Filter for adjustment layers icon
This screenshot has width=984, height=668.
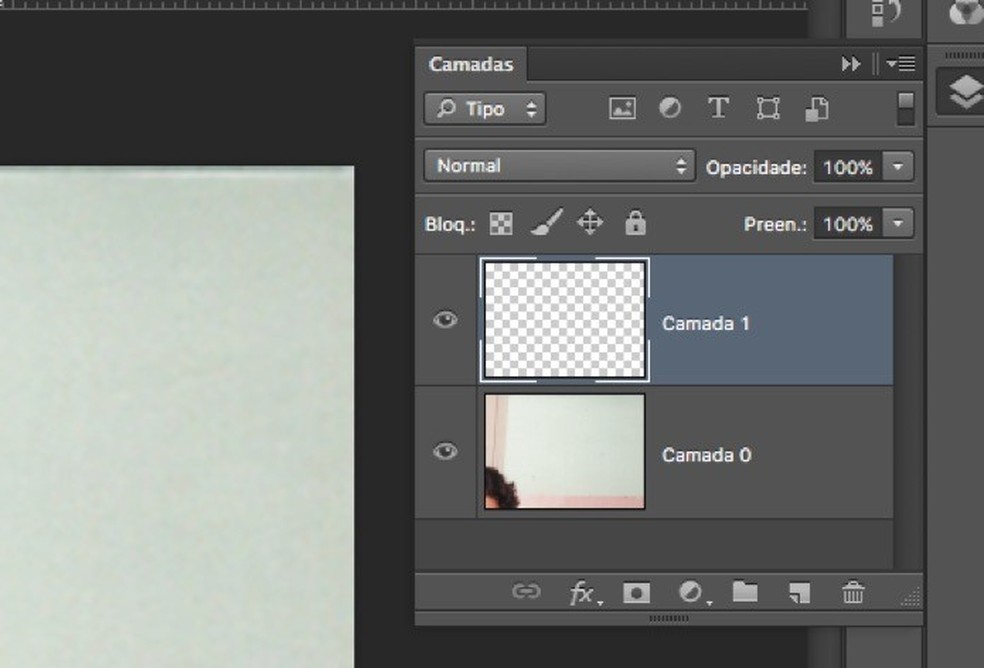click(x=670, y=108)
